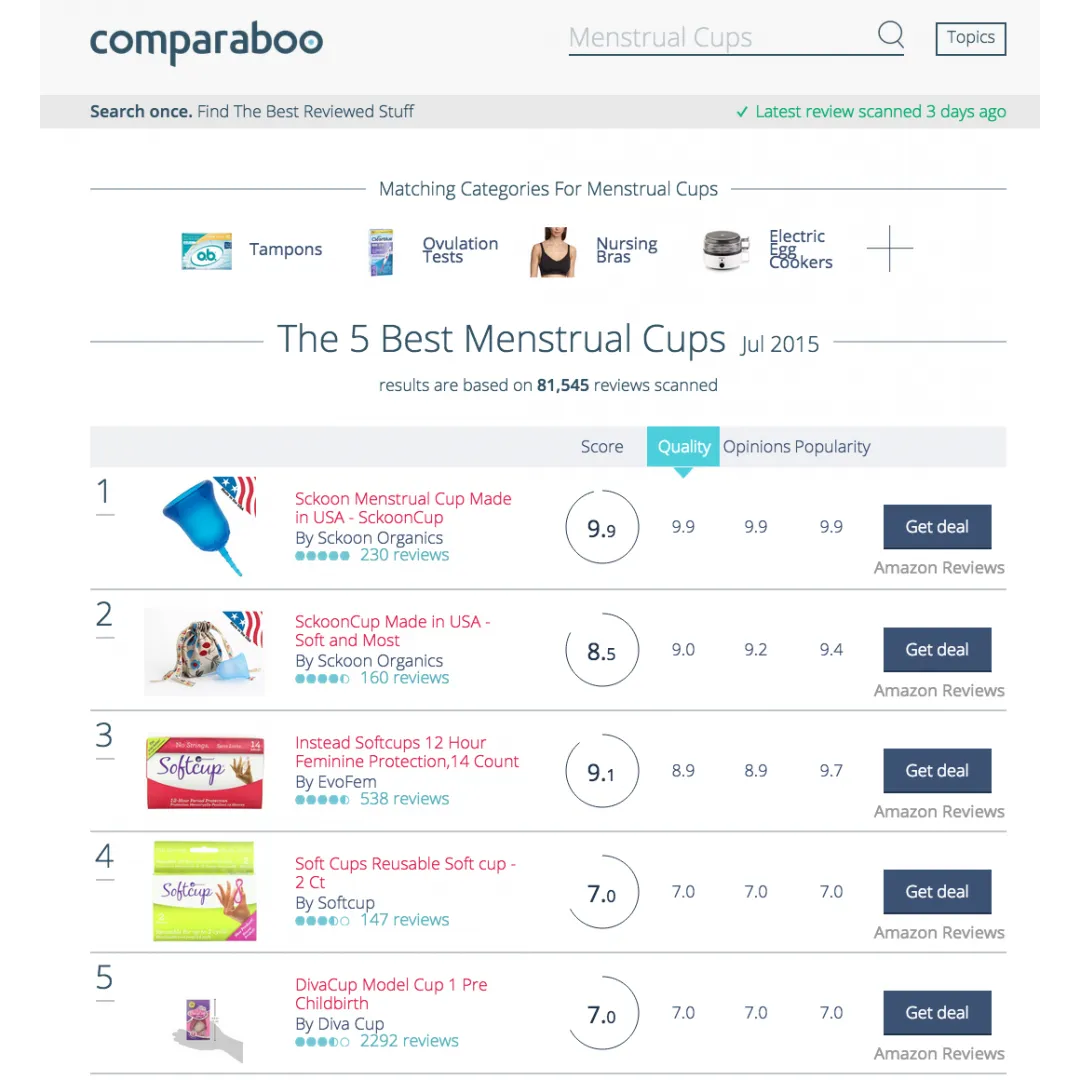This screenshot has width=1080, height=1080.
Task: Click the comparaboo logo
Action: (206, 41)
